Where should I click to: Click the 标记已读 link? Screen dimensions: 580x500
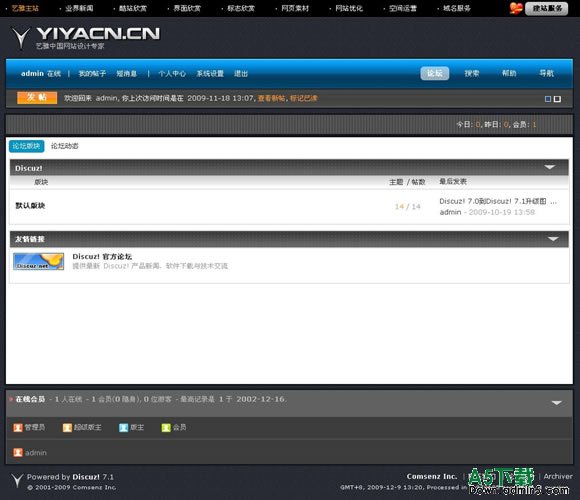304,98
